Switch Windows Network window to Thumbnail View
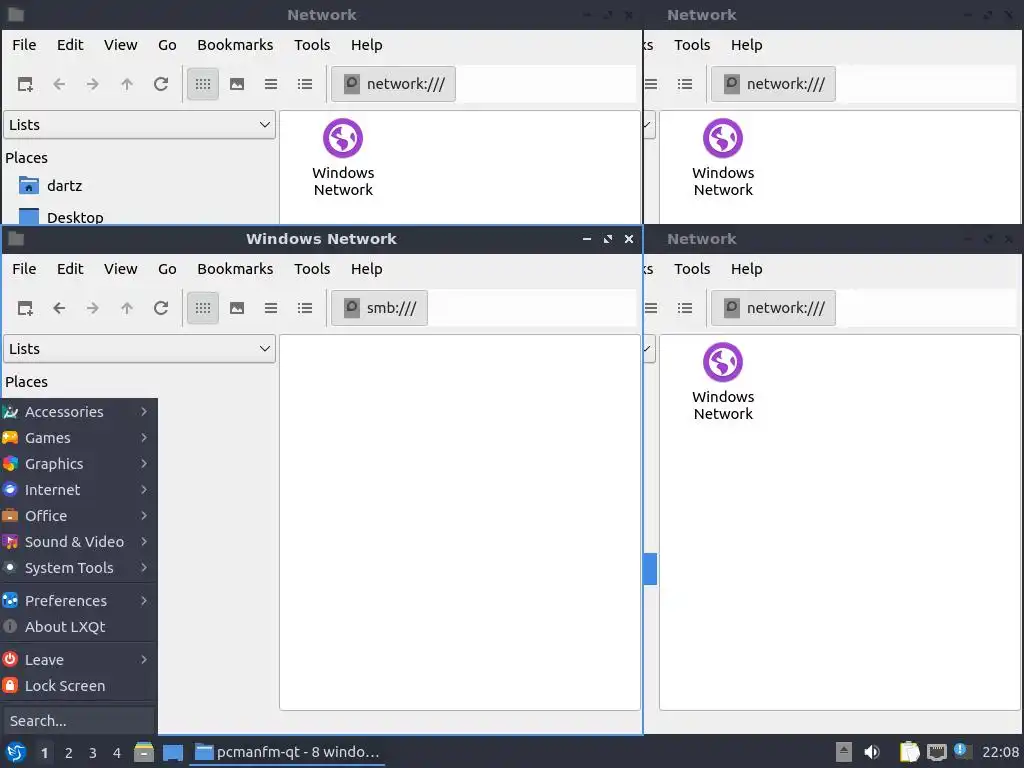The width and height of the screenshot is (1024, 768). pyautogui.click(x=237, y=308)
